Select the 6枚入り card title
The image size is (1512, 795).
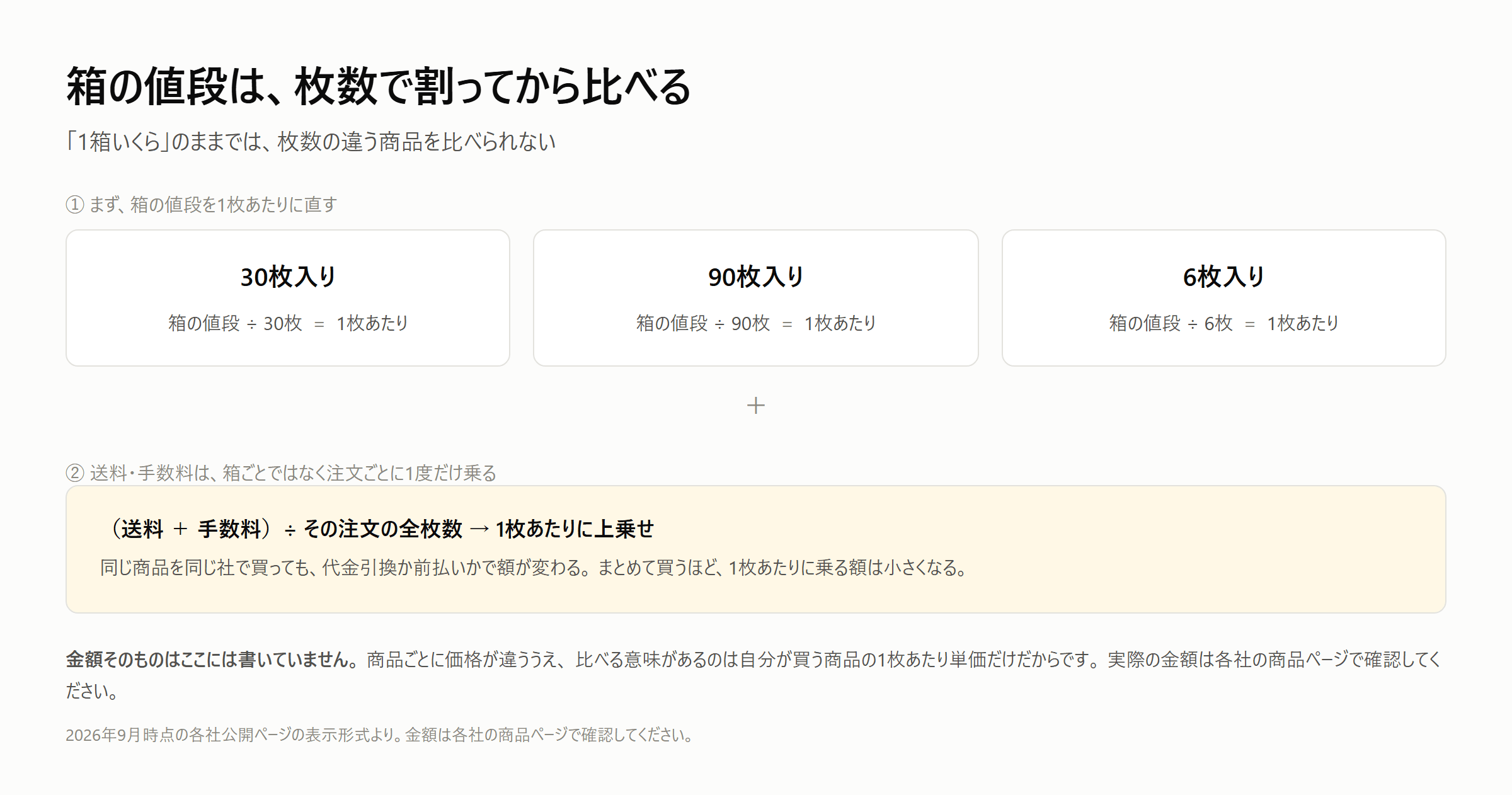(x=1223, y=277)
